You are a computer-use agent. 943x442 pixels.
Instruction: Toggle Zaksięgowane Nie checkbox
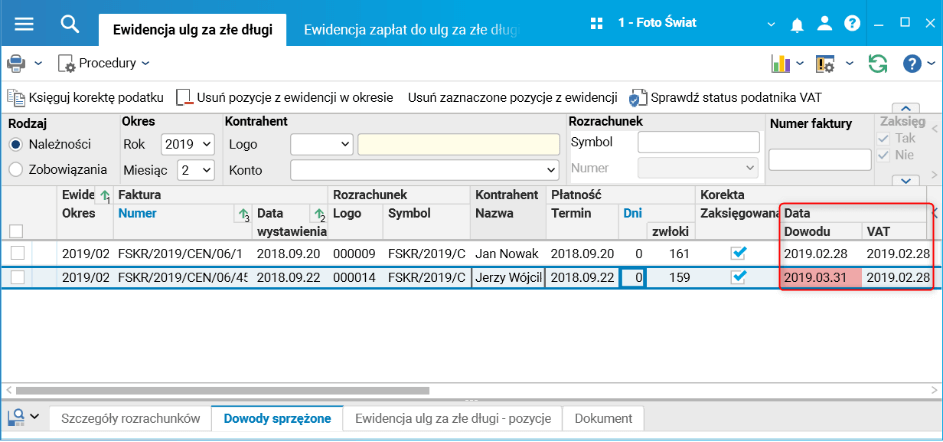[883, 155]
